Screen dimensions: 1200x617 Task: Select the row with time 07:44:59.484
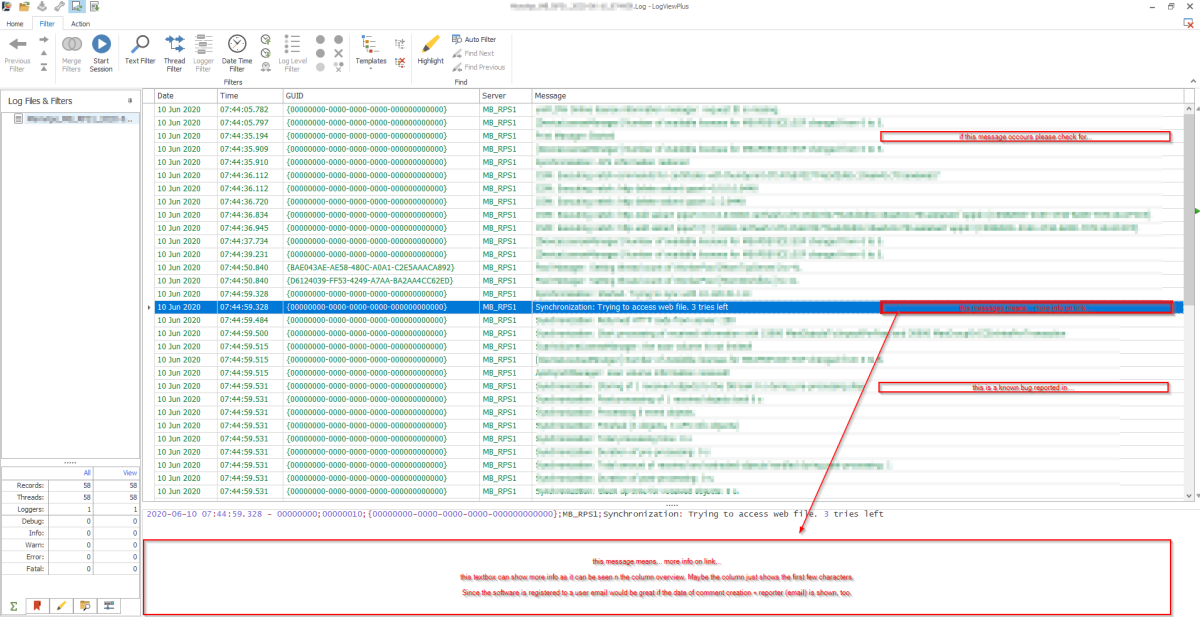click(668, 320)
